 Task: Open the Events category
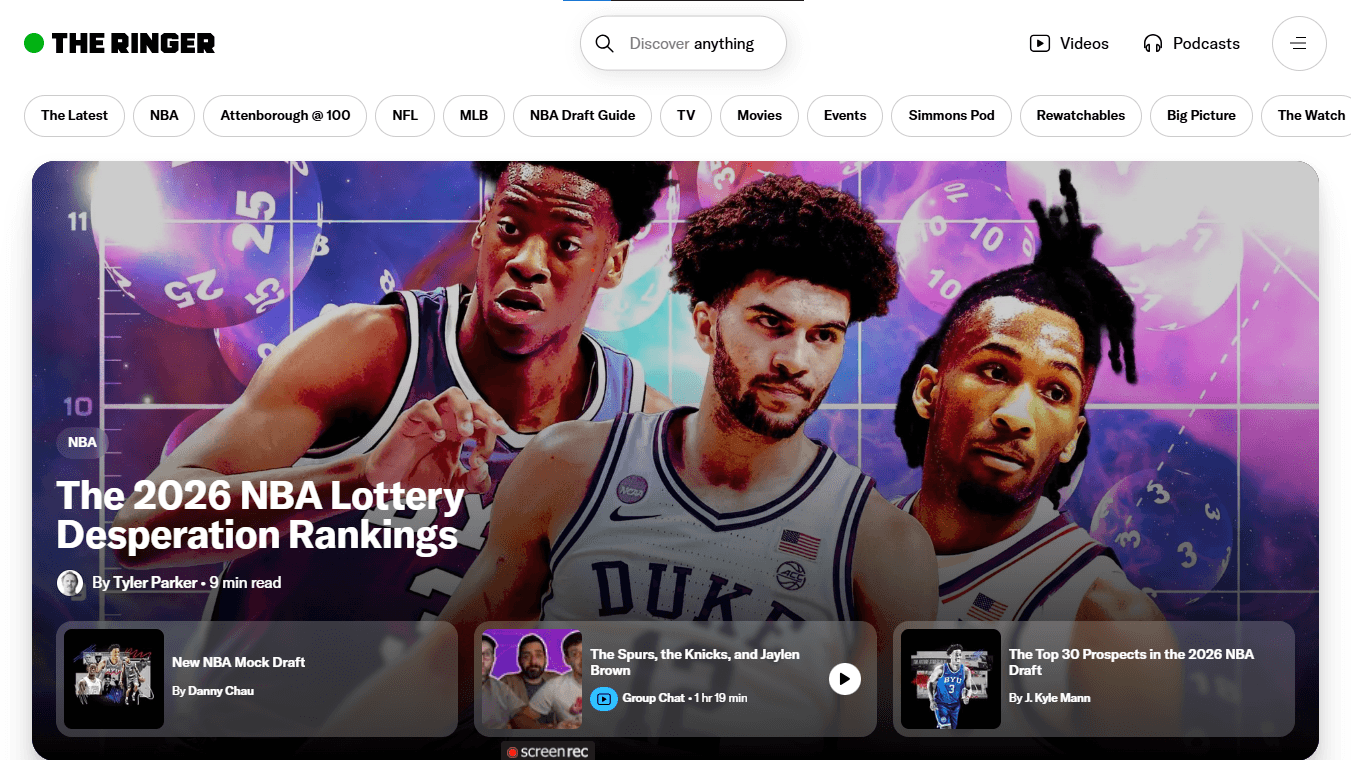coord(845,116)
